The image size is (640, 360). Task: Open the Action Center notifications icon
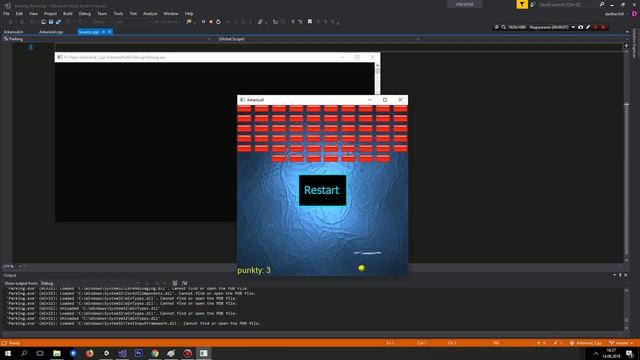pos(630,353)
